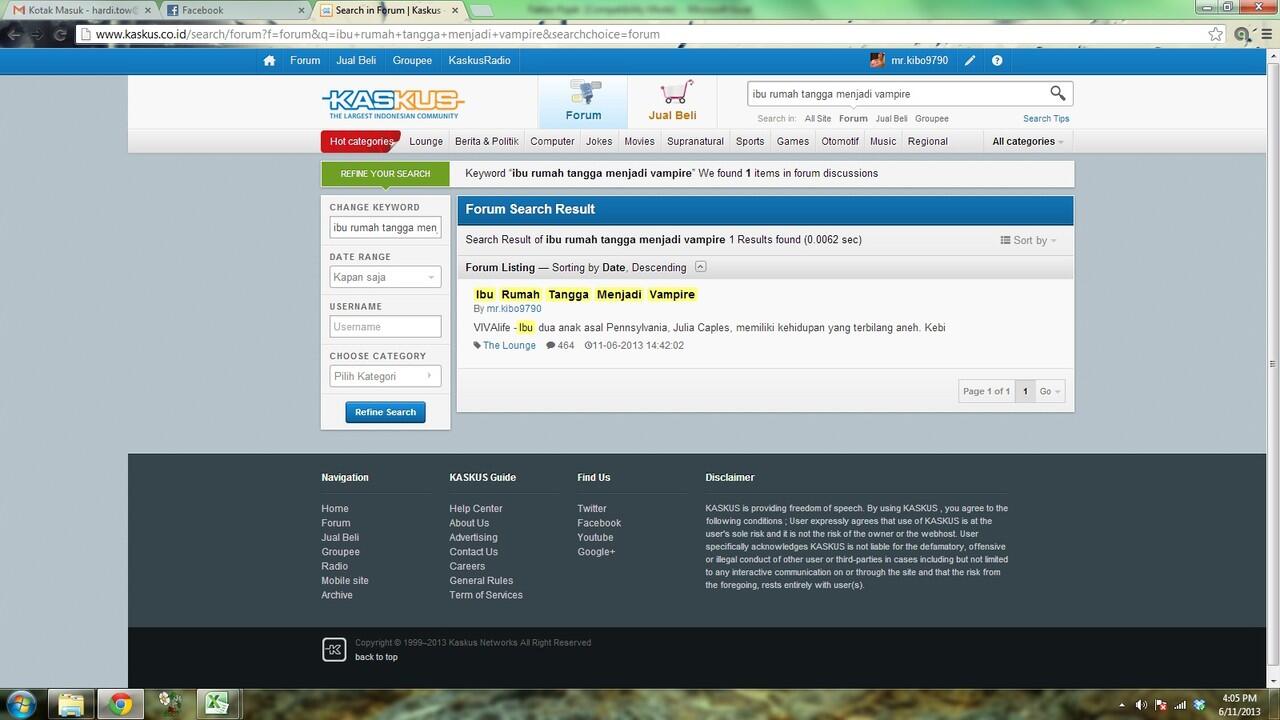Open the help question mark icon
Image resolution: width=1280 pixels, height=720 pixels.
point(997,61)
